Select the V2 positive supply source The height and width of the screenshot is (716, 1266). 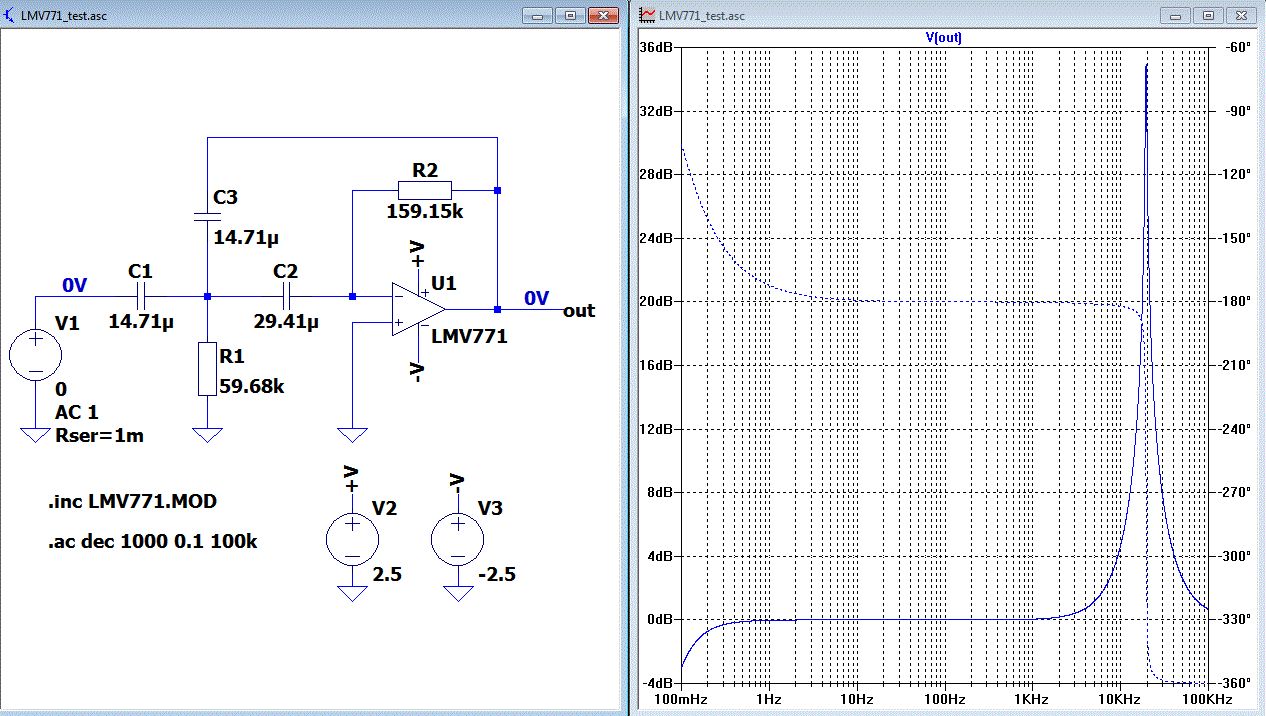(352, 538)
